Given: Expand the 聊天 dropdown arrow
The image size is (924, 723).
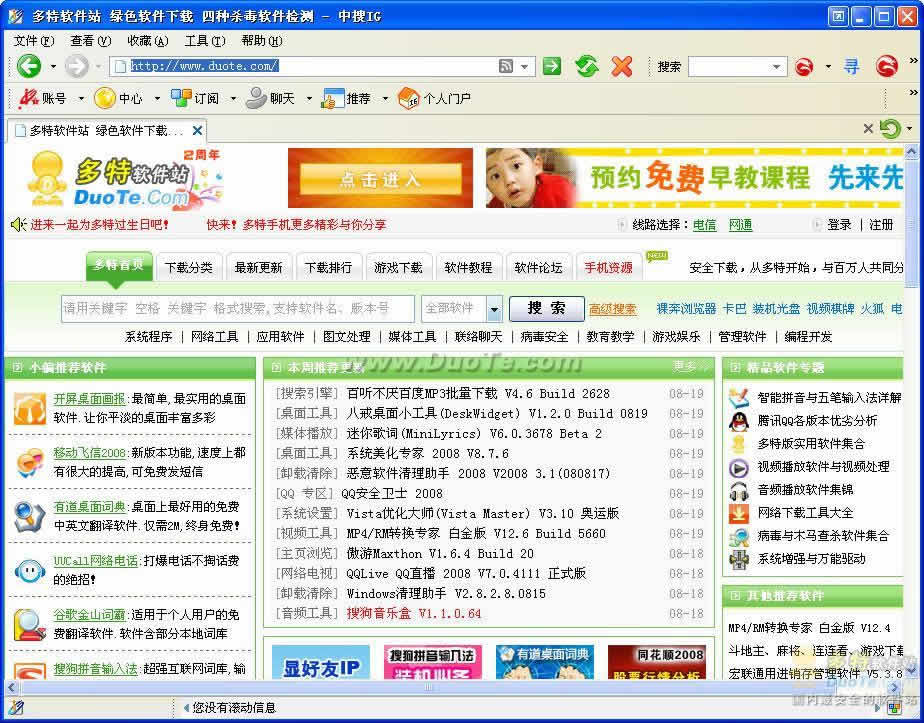Looking at the screenshot, I should pos(309,98).
